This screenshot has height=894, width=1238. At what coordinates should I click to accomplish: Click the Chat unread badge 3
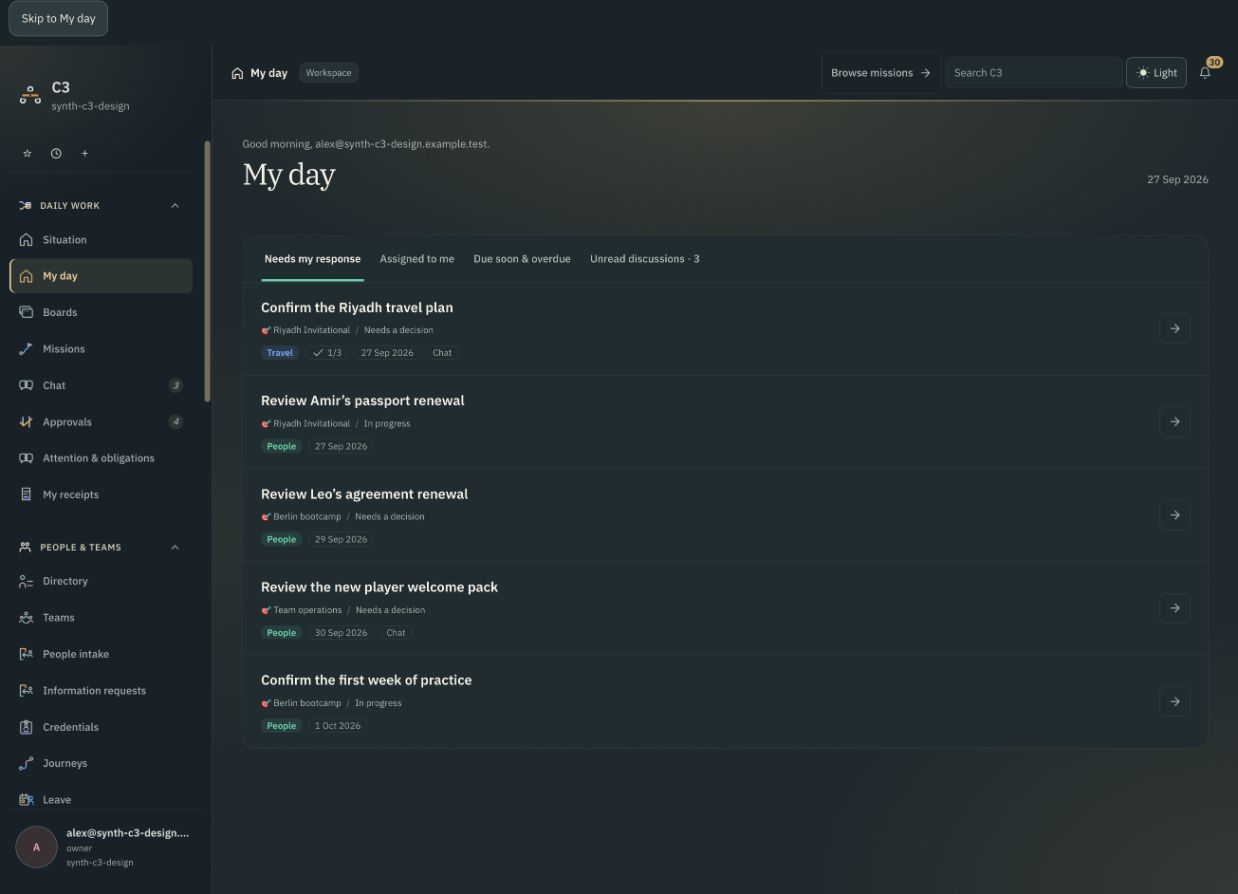tap(176, 385)
